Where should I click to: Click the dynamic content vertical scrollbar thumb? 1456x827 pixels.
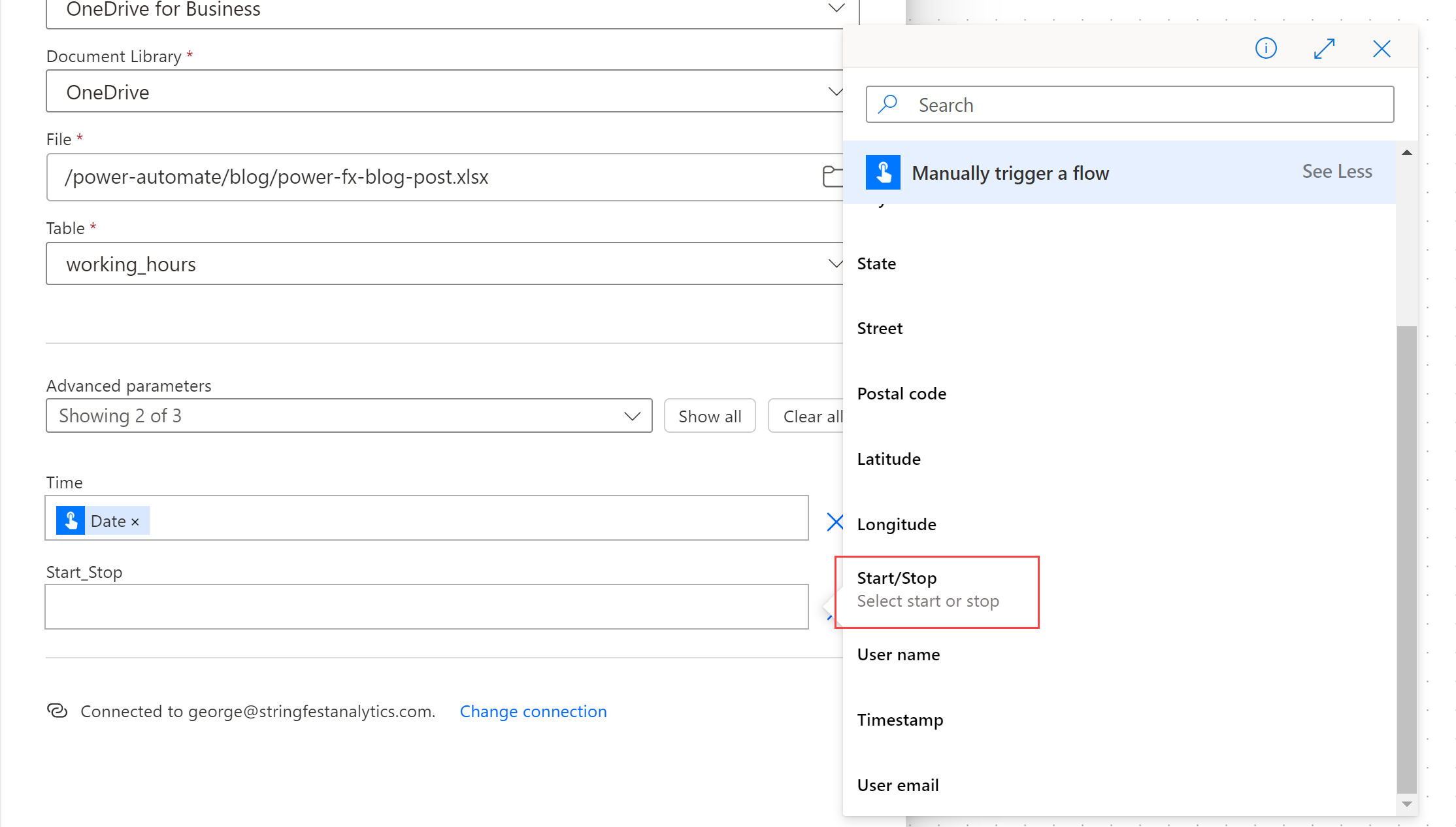click(1406, 556)
